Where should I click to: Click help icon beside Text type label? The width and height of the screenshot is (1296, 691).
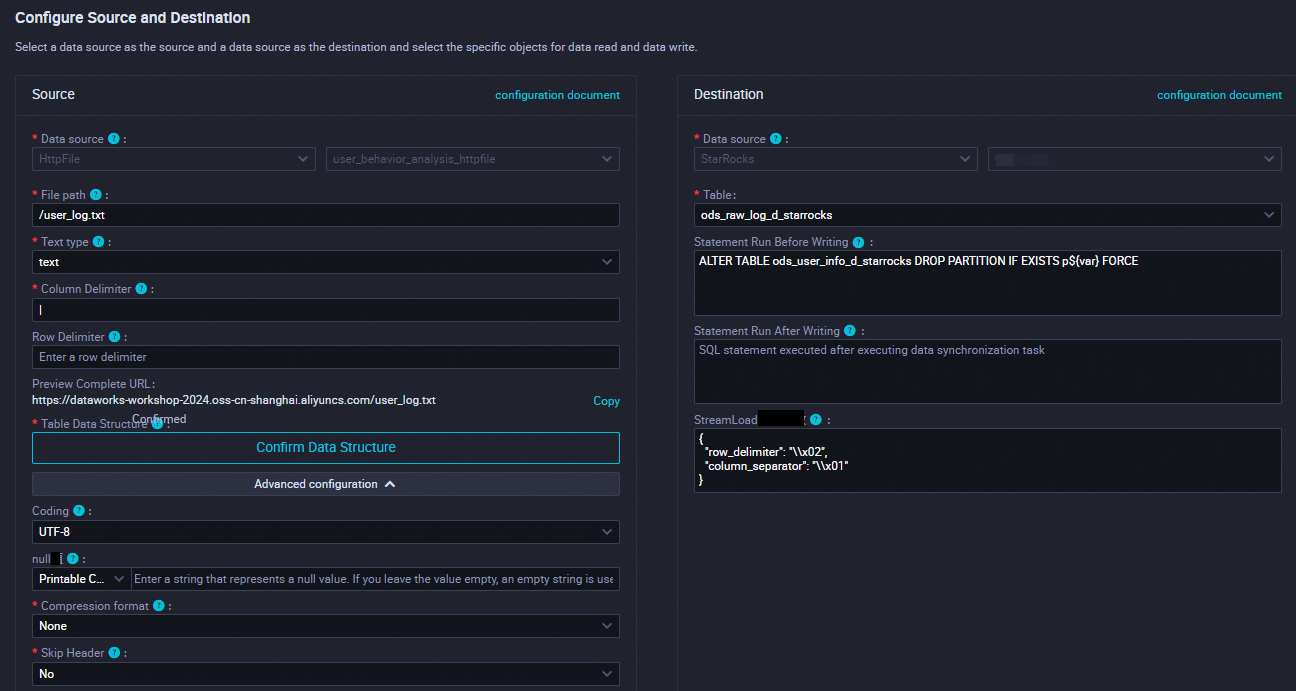point(98,242)
